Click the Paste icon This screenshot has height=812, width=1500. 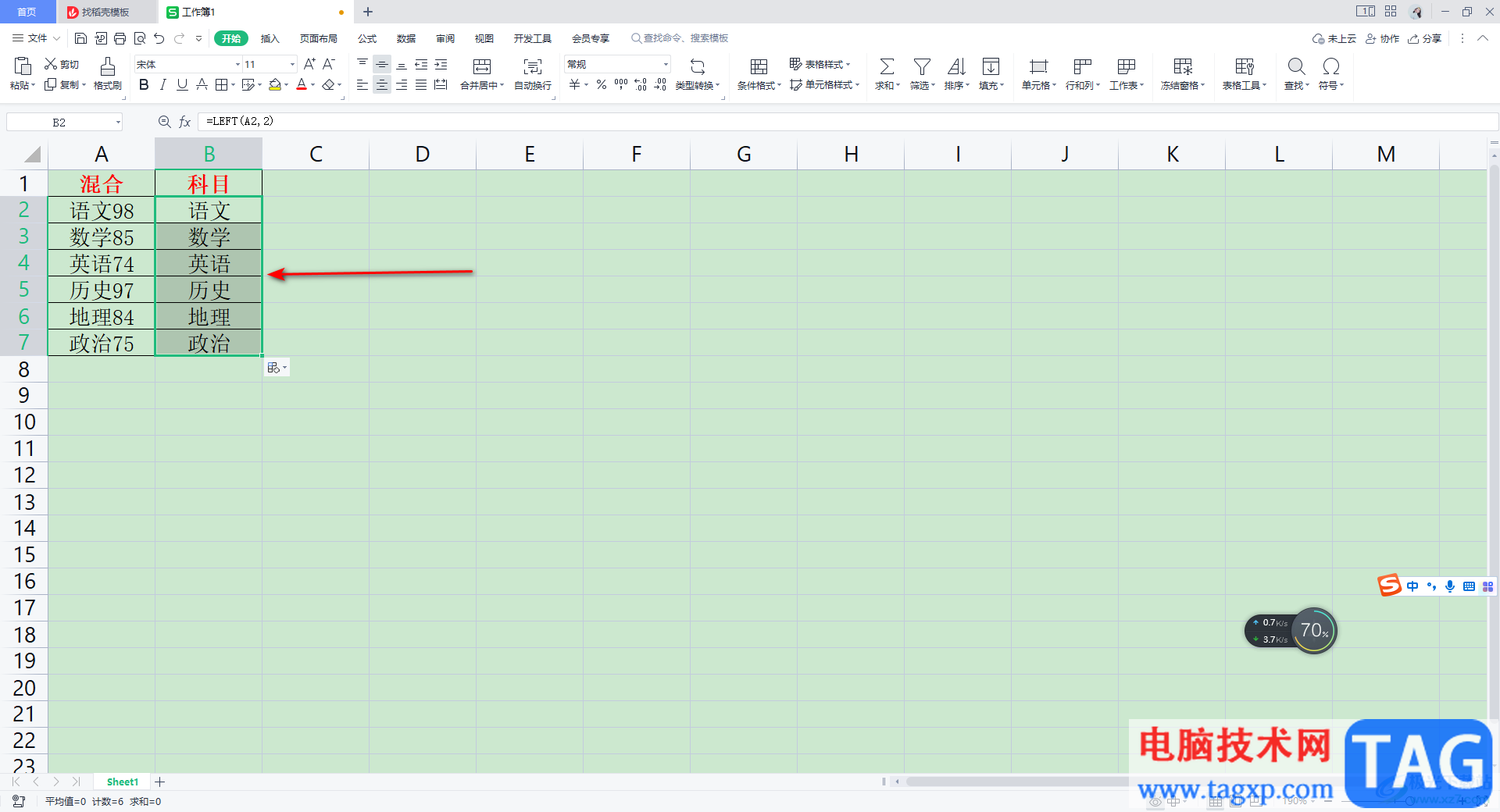tap(22, 66)
